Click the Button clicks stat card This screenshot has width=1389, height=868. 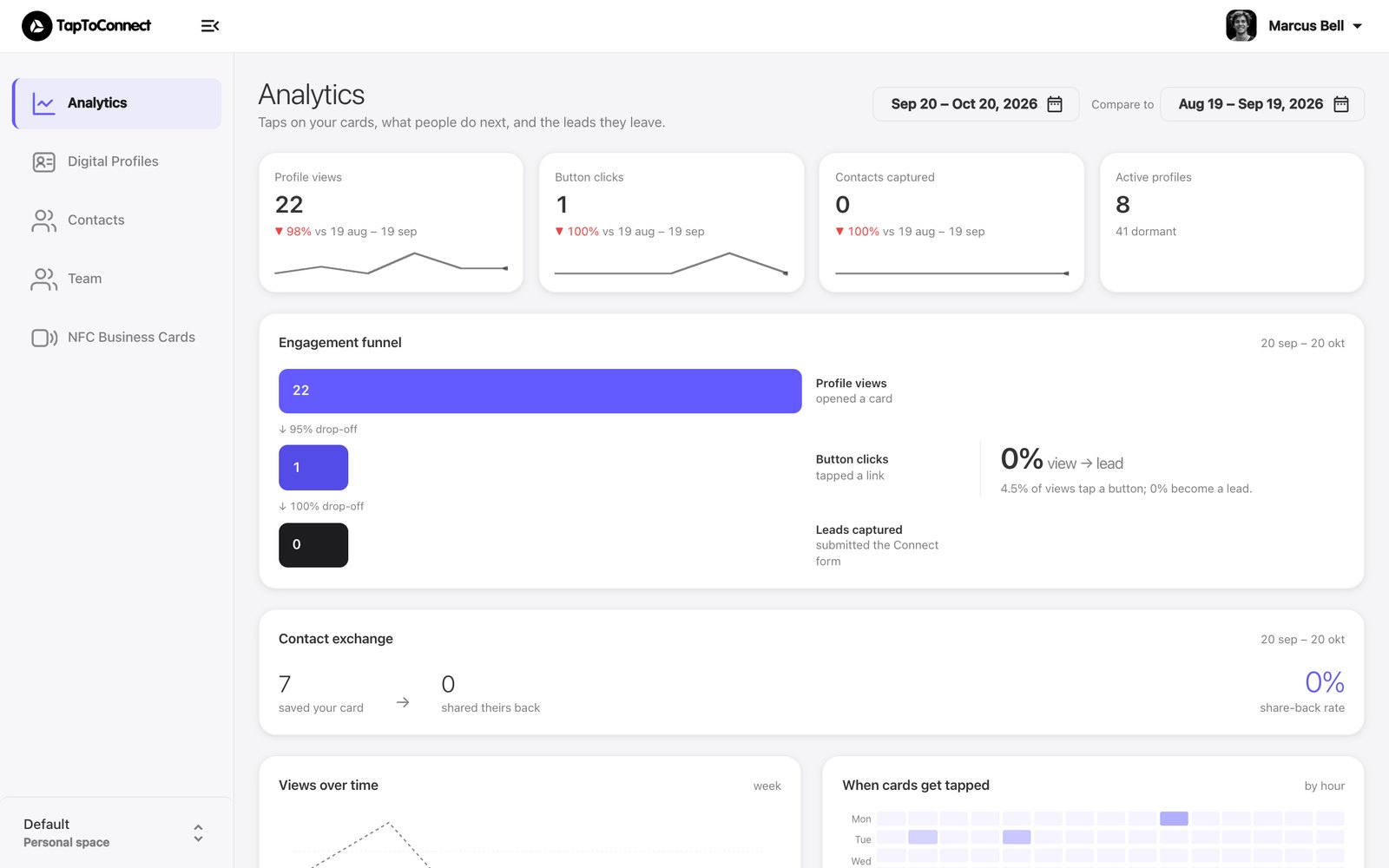click(671, 222)
